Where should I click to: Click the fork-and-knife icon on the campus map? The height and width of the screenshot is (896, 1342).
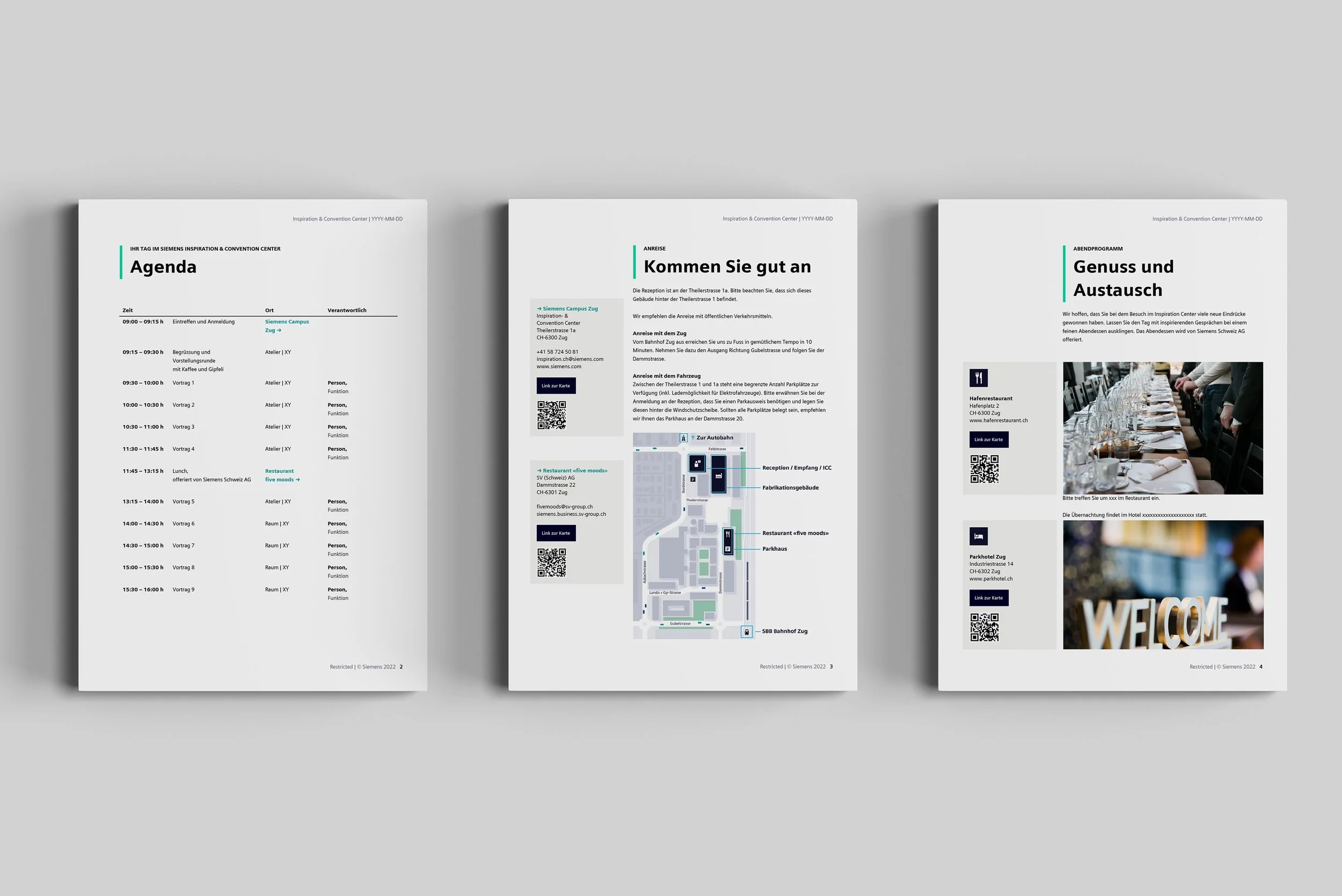click(x=728, y=534)
